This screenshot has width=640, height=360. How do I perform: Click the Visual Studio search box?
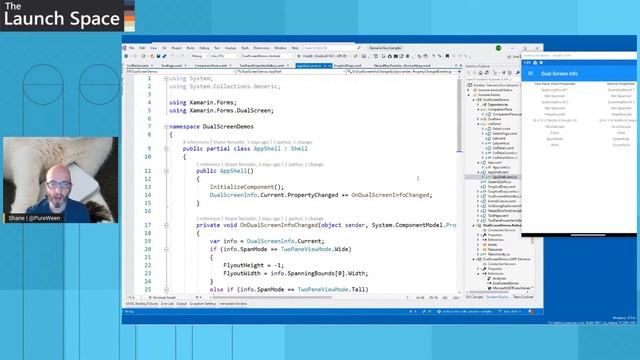tap(332, 48)
